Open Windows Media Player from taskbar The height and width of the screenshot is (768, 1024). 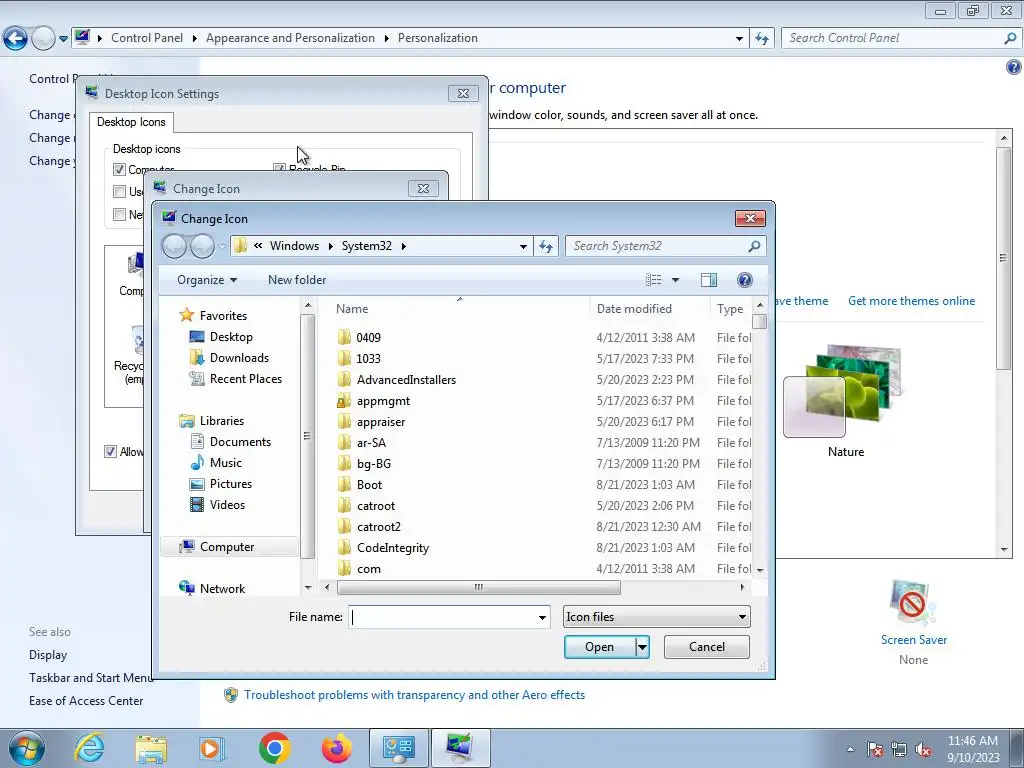212,748
